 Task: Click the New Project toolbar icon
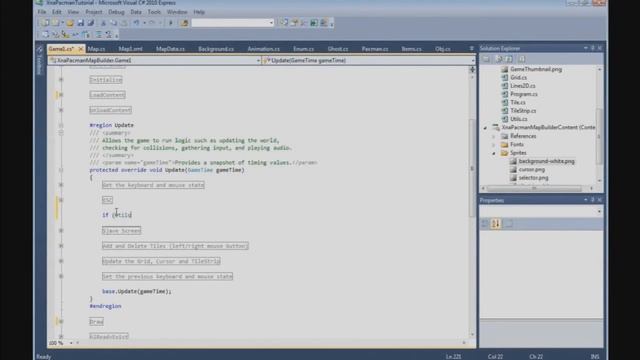click(45, 23)
